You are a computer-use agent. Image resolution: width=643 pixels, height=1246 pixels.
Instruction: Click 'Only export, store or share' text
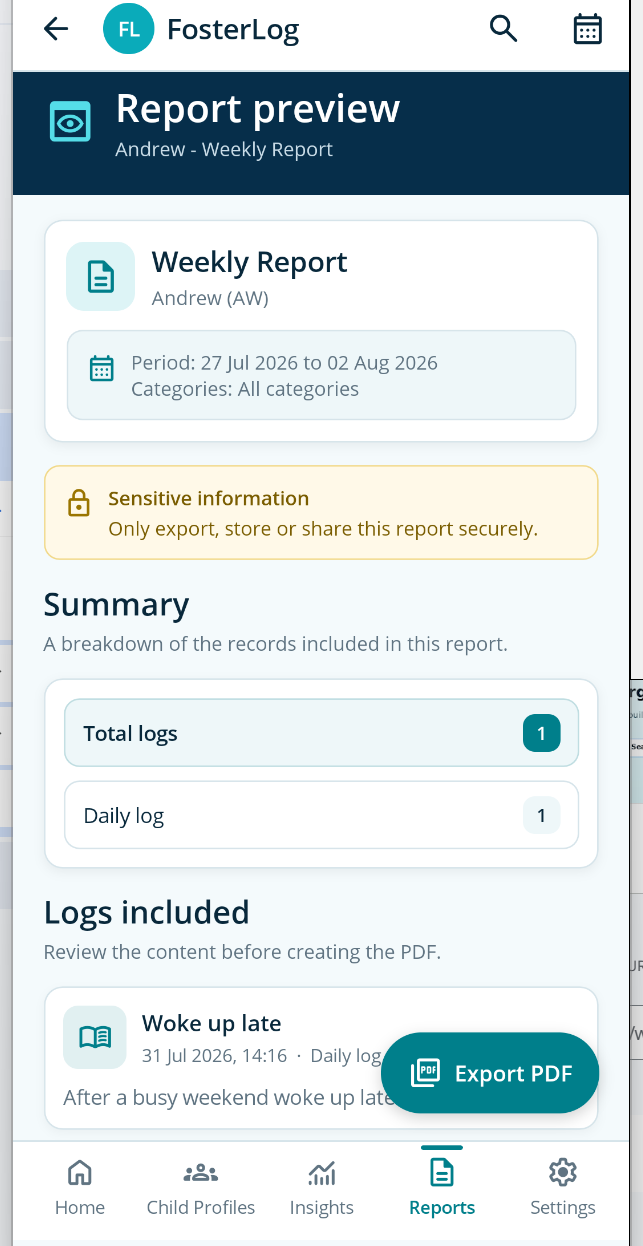(323, 529)
